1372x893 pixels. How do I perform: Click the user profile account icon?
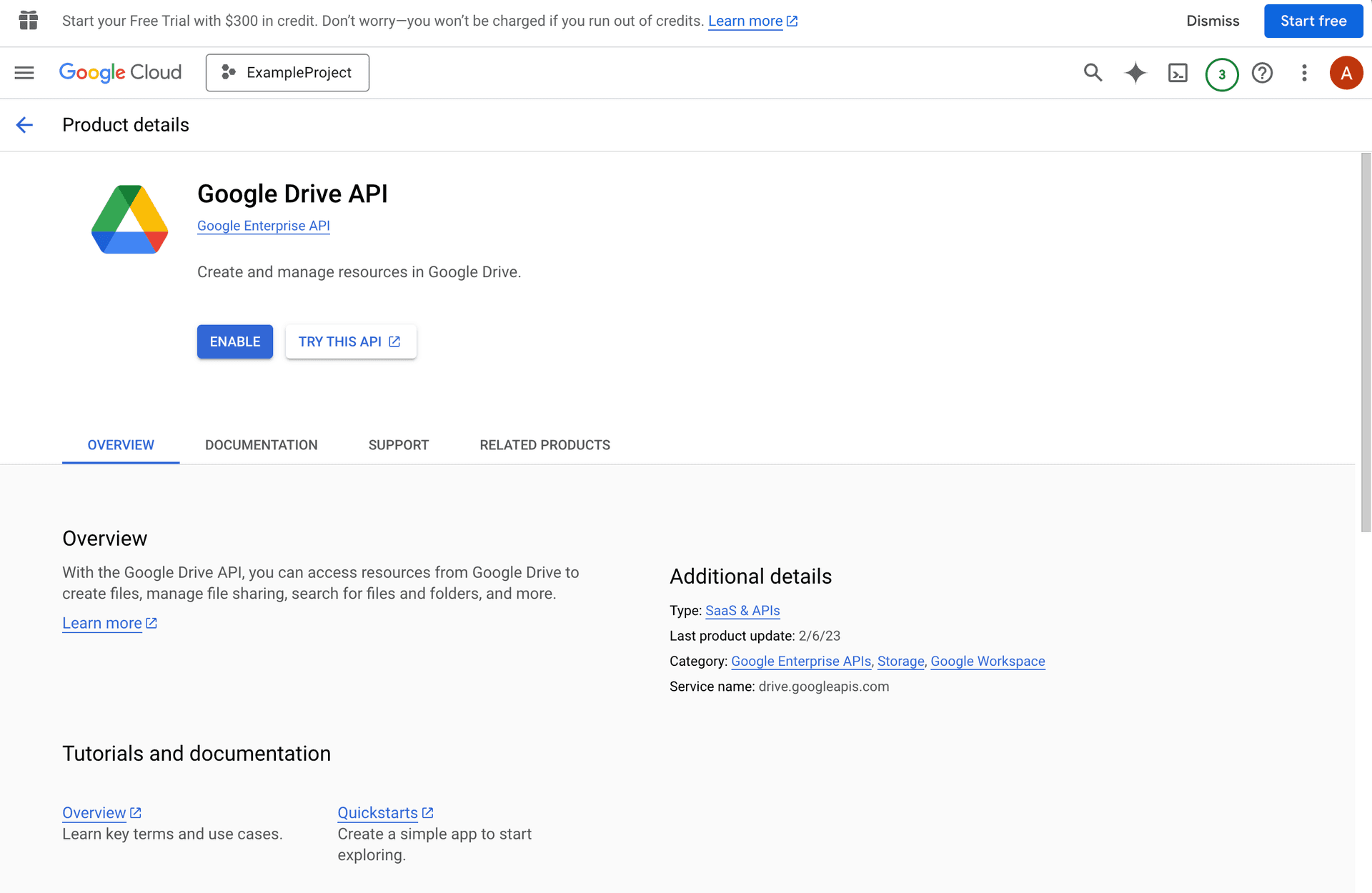tap(1346, 72)
